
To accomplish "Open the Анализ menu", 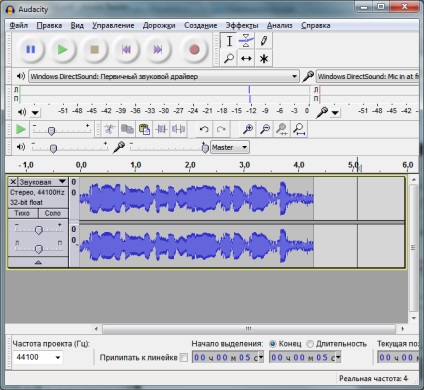I will [279, 25].
